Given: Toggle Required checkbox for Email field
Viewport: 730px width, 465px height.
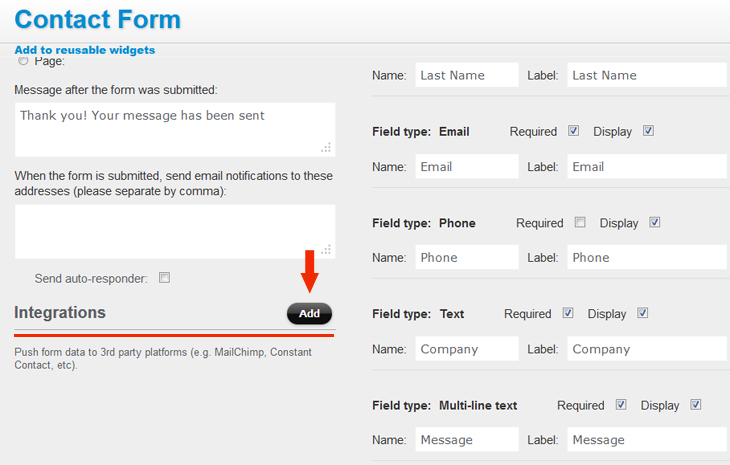Looking at the screenshot, I should coord(574,131).
